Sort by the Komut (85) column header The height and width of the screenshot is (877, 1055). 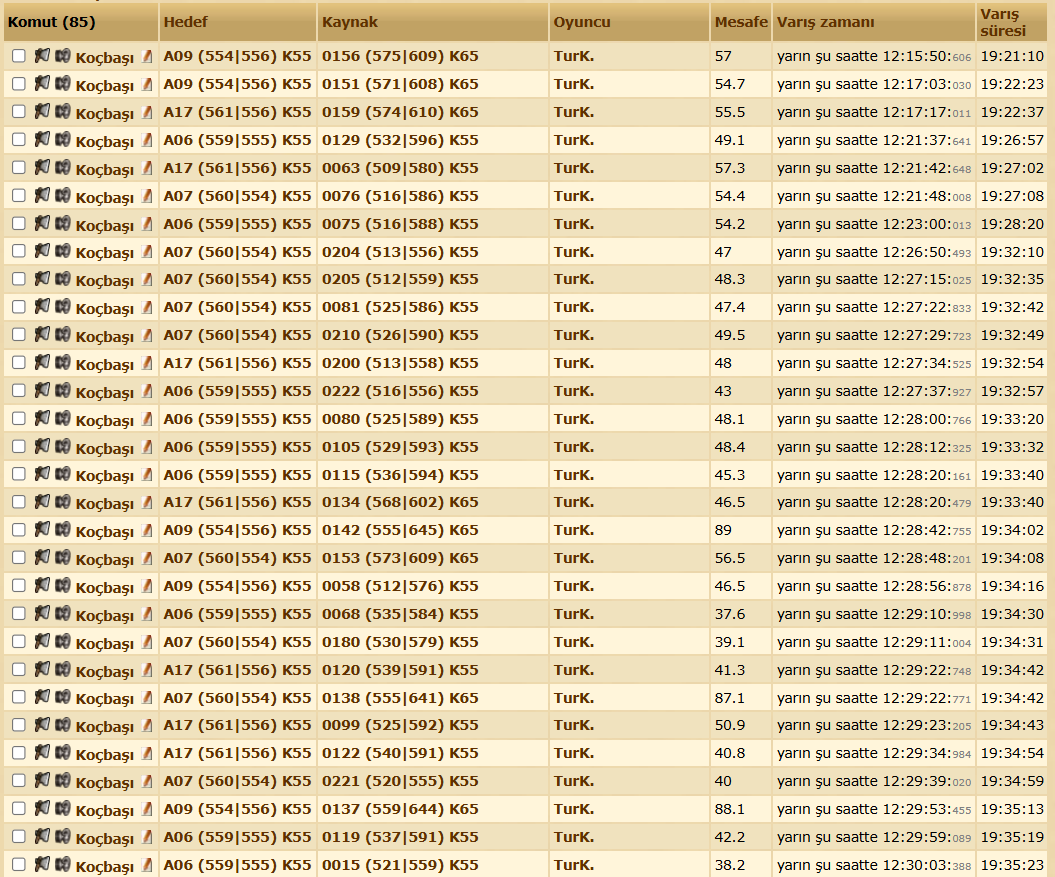coord(52,22)
